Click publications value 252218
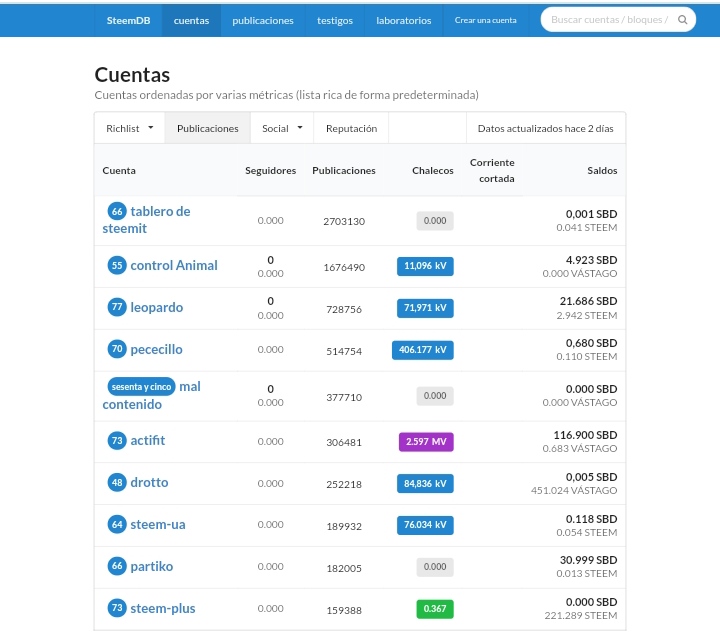This screenshot has width=720, height=641. click(344, 484)
